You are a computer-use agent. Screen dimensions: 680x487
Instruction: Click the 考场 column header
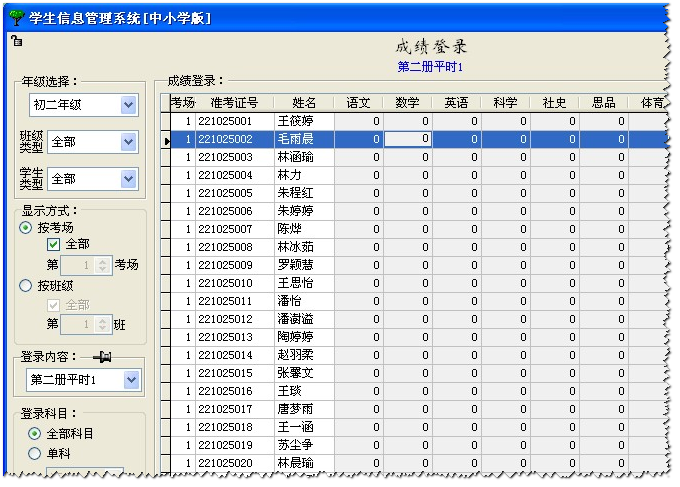pyautogui.click(x=183, y=103)
